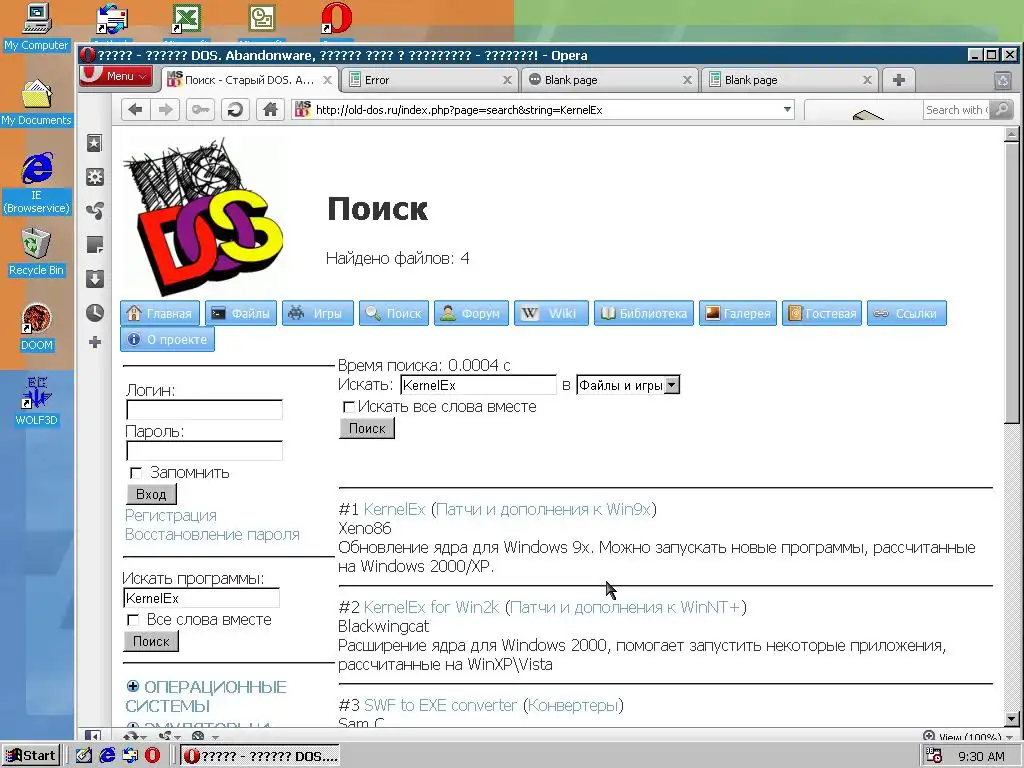
Task: Open a new tab with plus button
Action: pyautogui.click(x=899, y=80)
